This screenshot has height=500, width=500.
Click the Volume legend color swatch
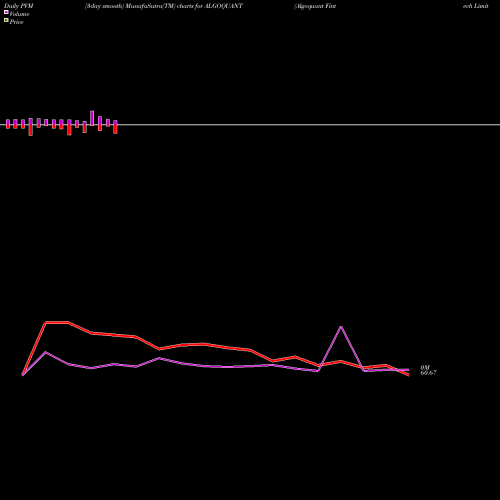tap(6, 12)
